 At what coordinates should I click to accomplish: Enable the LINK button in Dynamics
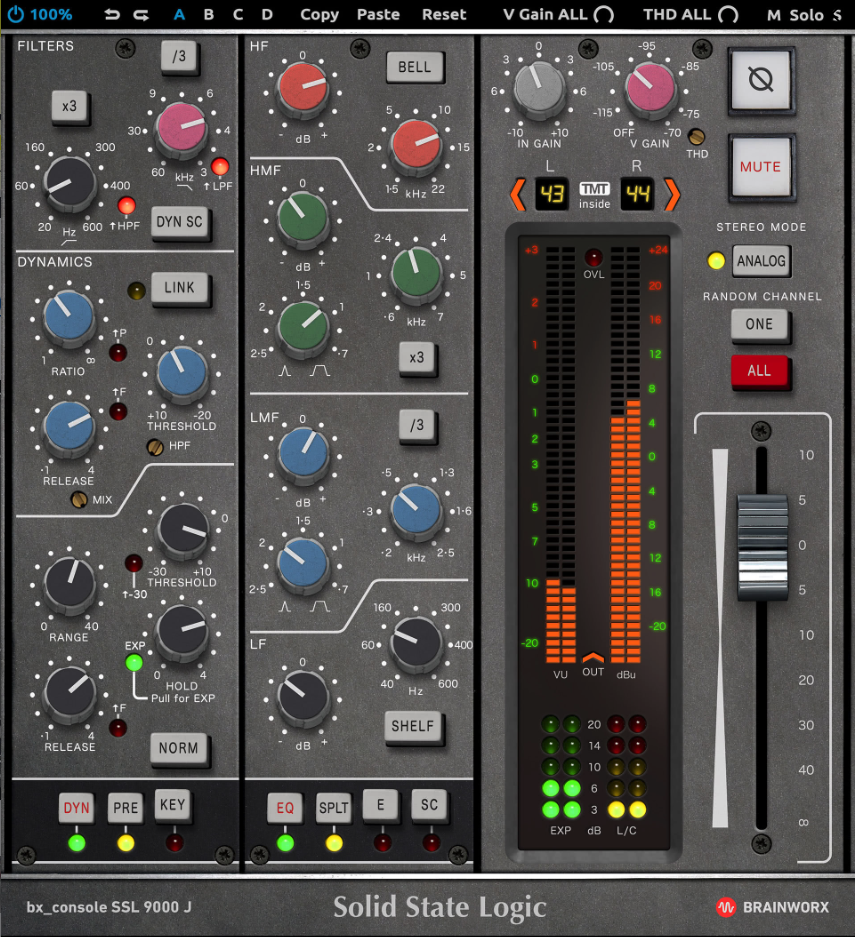pyautogui.click(x=179, y=288)
